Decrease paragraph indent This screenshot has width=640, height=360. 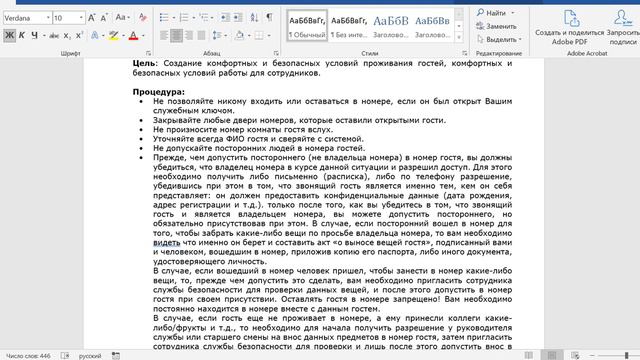point(225,18)
